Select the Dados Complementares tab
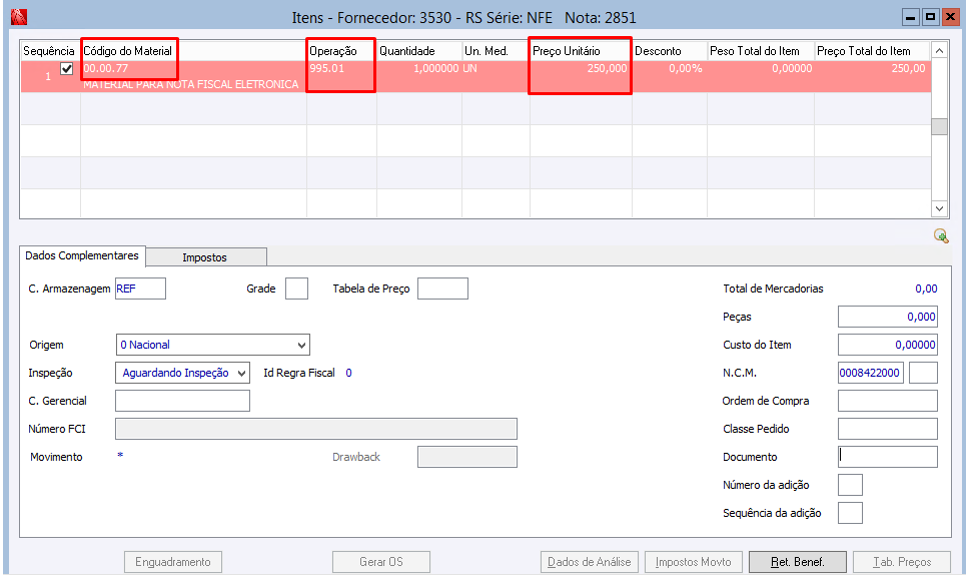The image size is (966, 579). coord(82,256)
